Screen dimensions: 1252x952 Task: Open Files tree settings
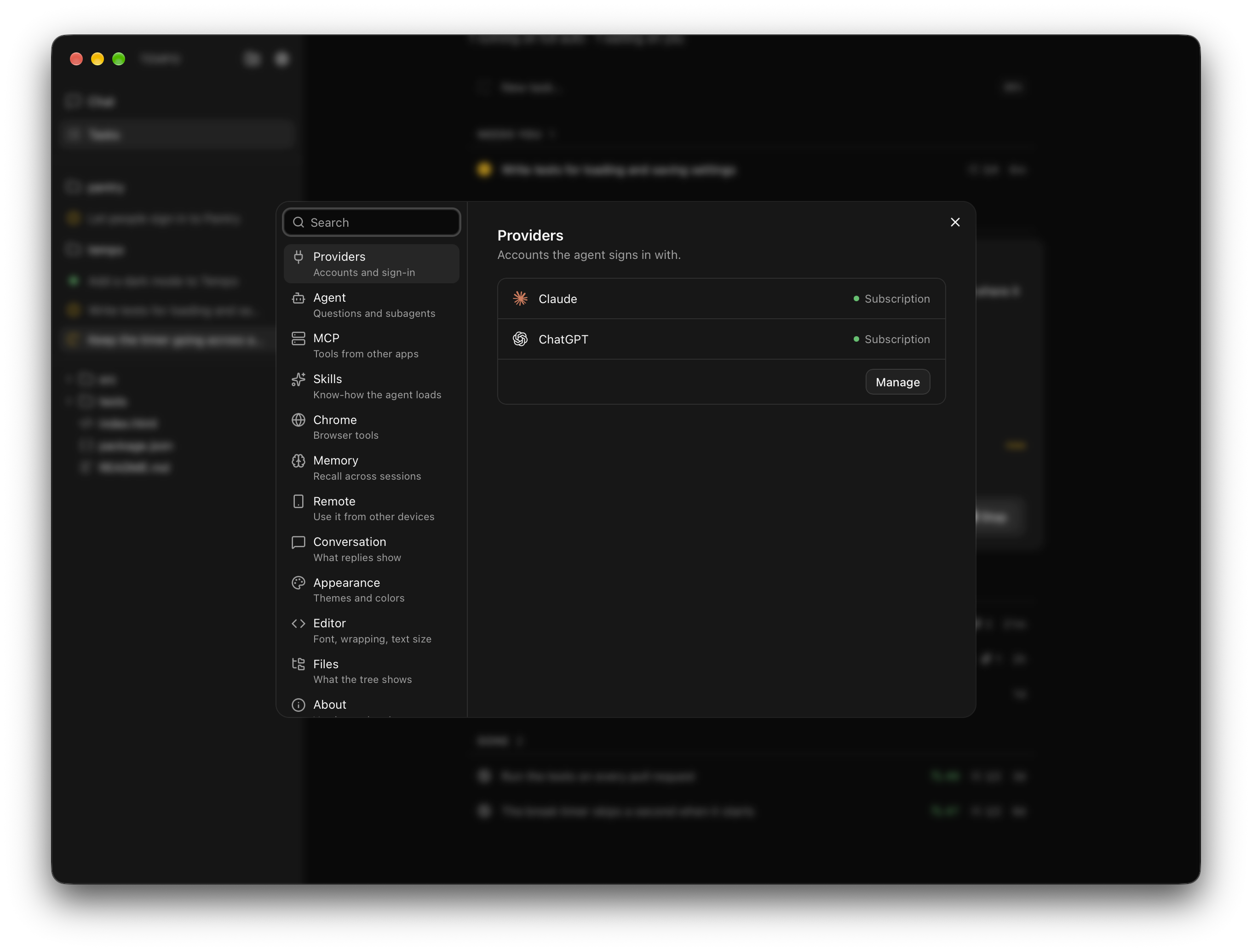(x=371, y=671)
